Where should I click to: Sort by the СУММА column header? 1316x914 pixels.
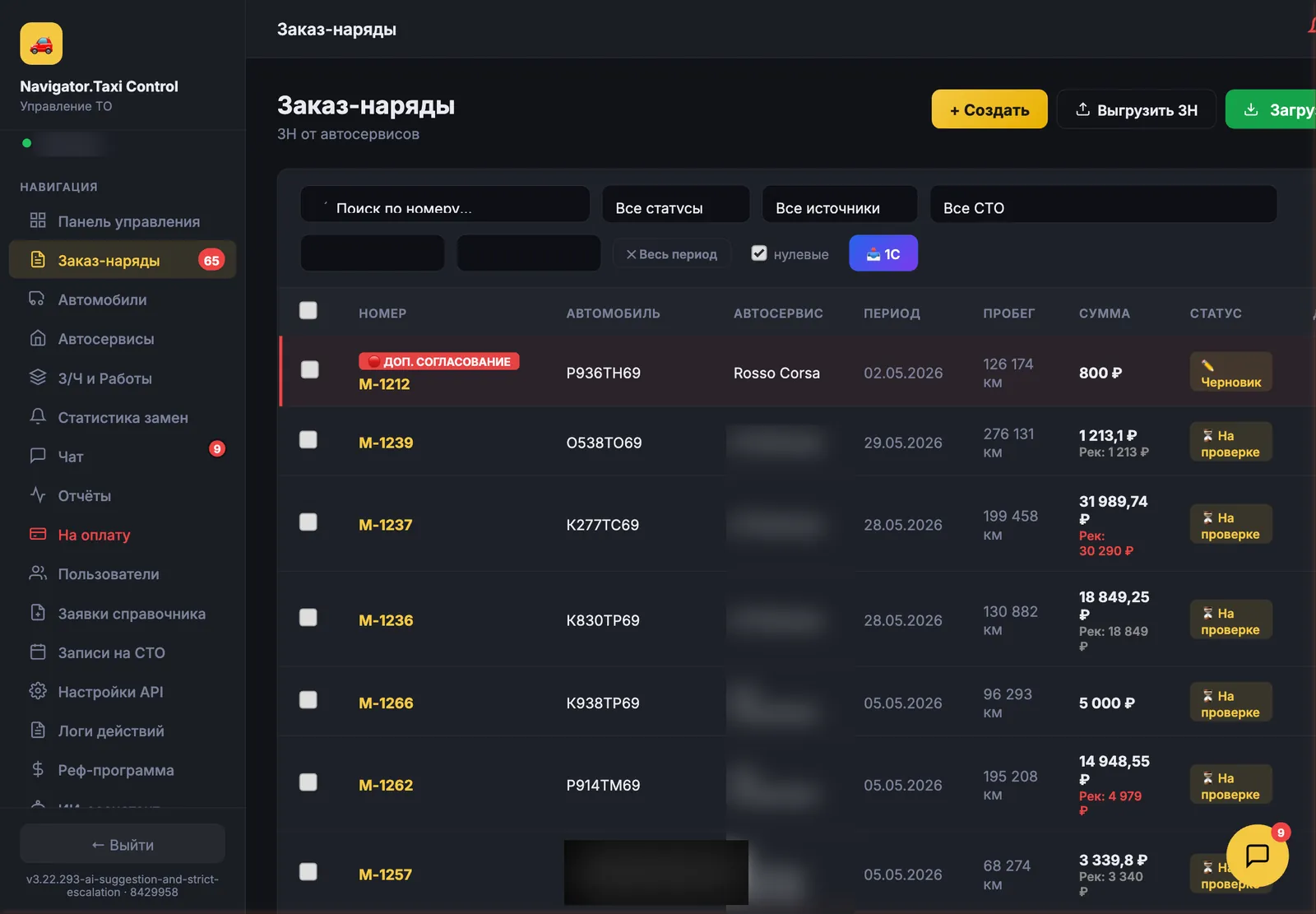point(1105,313)
